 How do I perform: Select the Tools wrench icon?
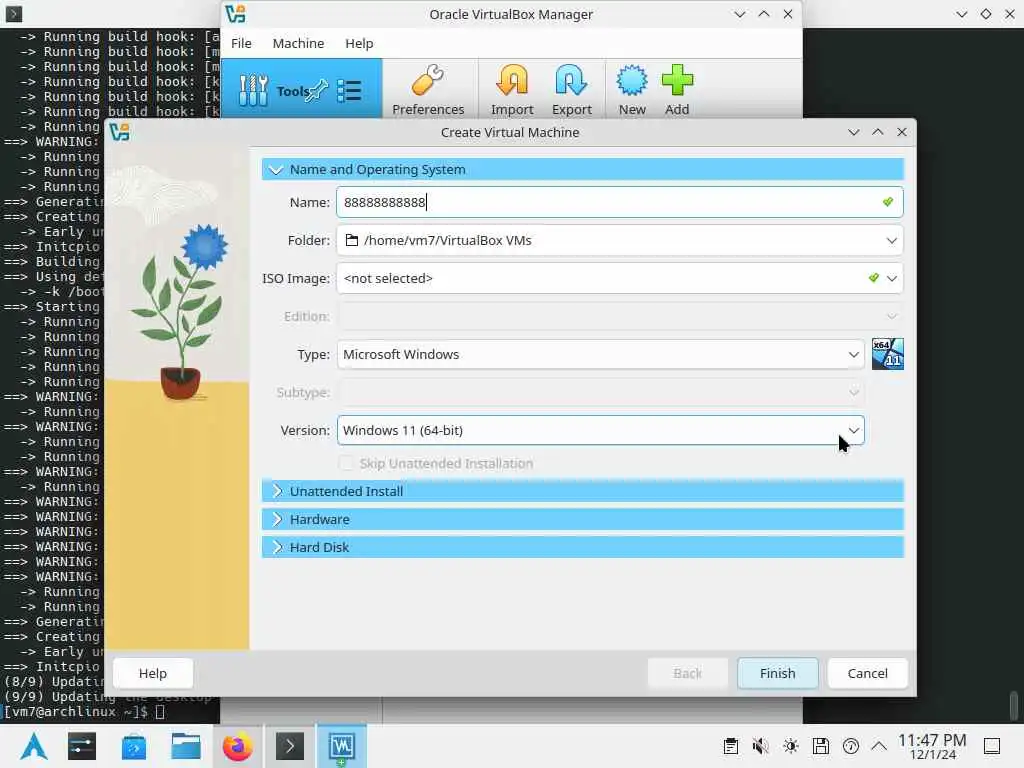pos(253,90)
